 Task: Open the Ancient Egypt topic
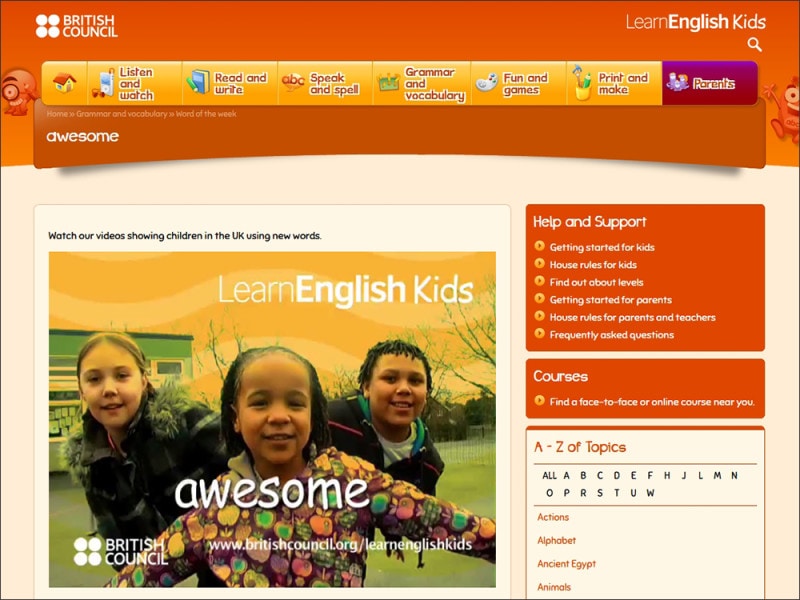[566, 564]
